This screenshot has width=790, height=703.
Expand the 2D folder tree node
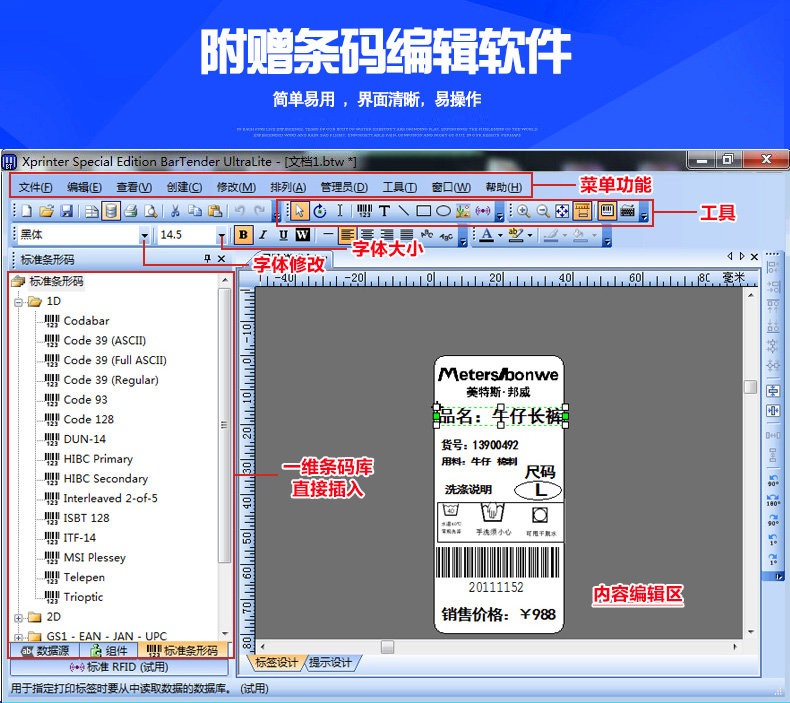(x=19, y=618)
